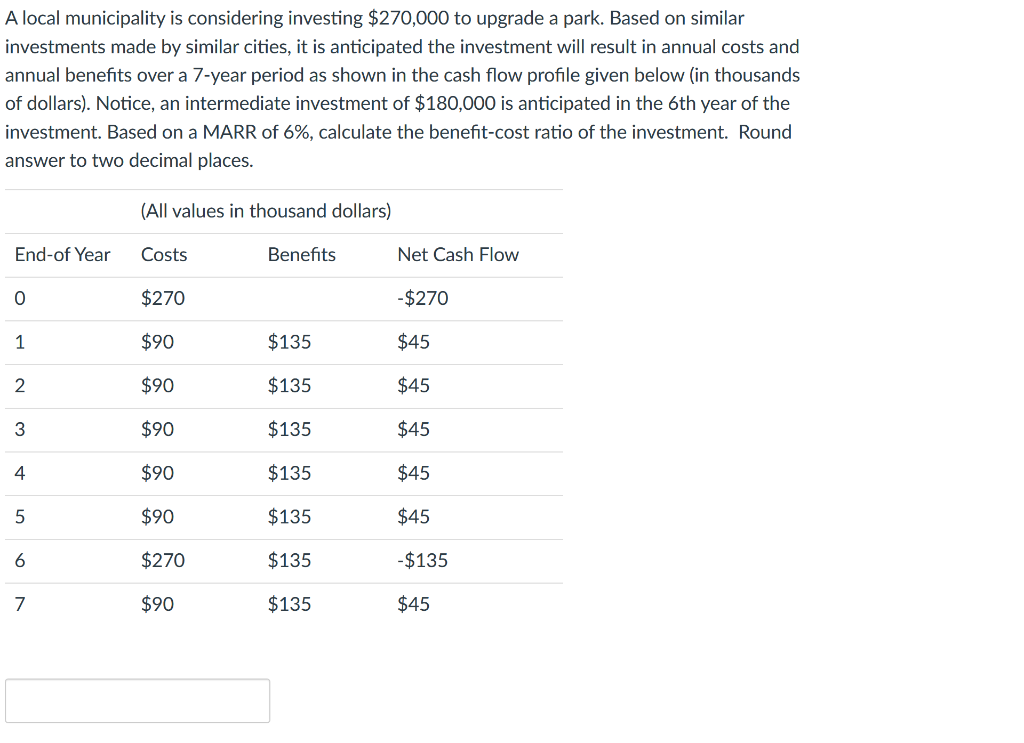Click the year 4 cost $90 cell

coord(157,473)
